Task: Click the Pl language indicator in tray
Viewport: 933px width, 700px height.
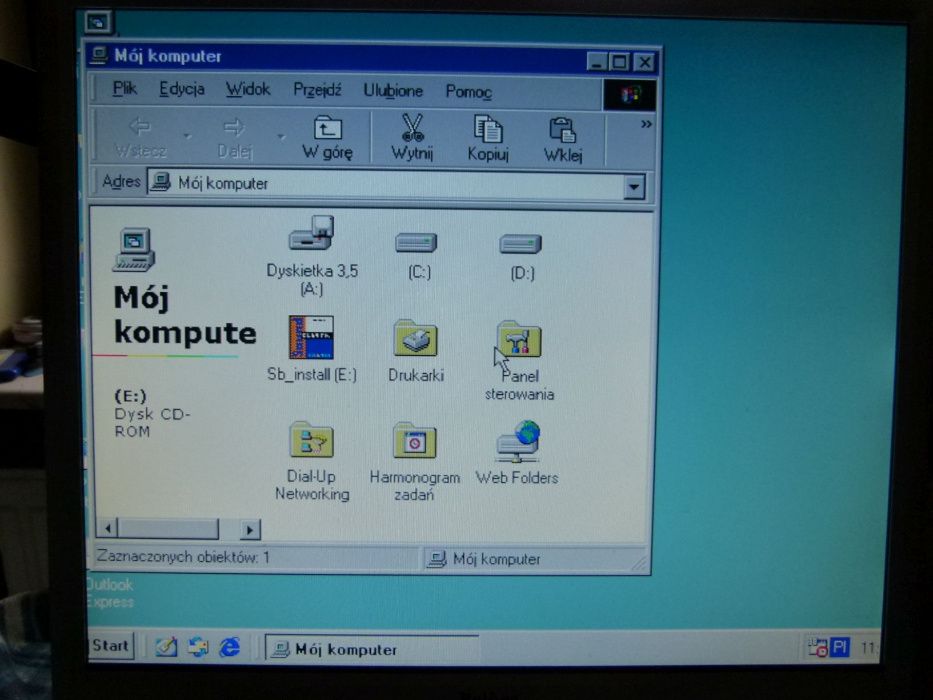Action: pos(840,647)
